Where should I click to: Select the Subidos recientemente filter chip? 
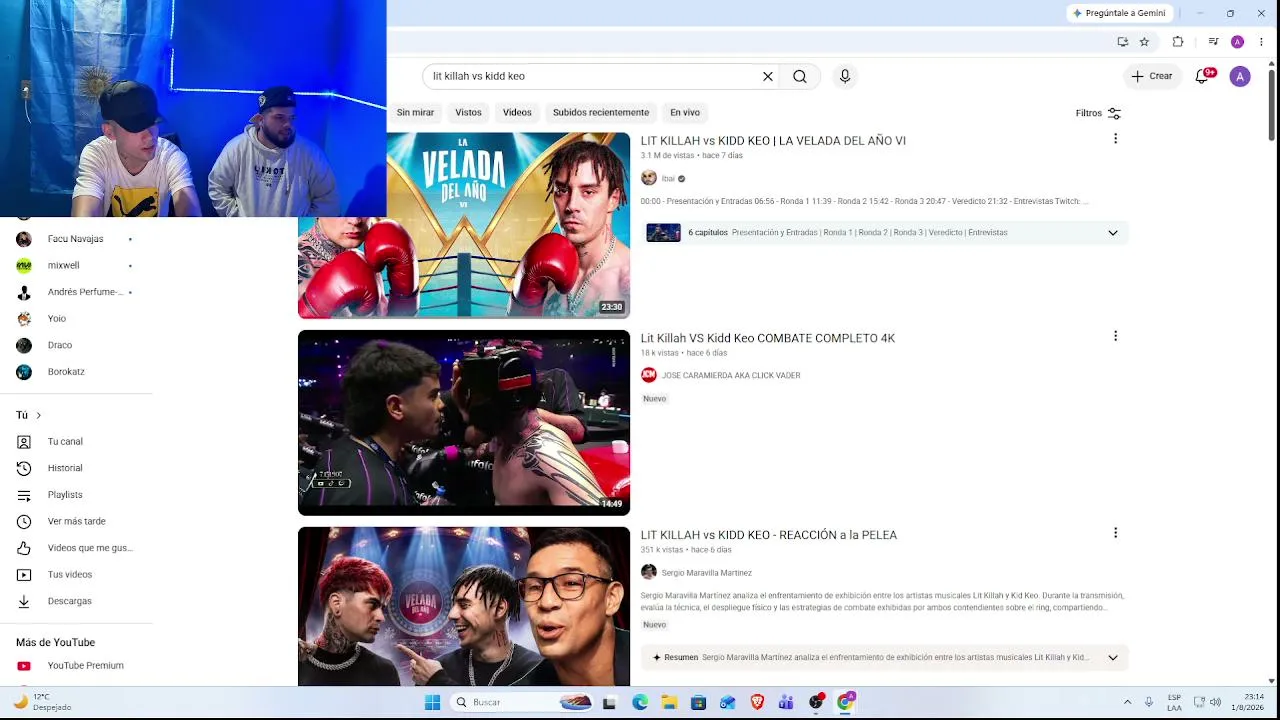point(601,112)
